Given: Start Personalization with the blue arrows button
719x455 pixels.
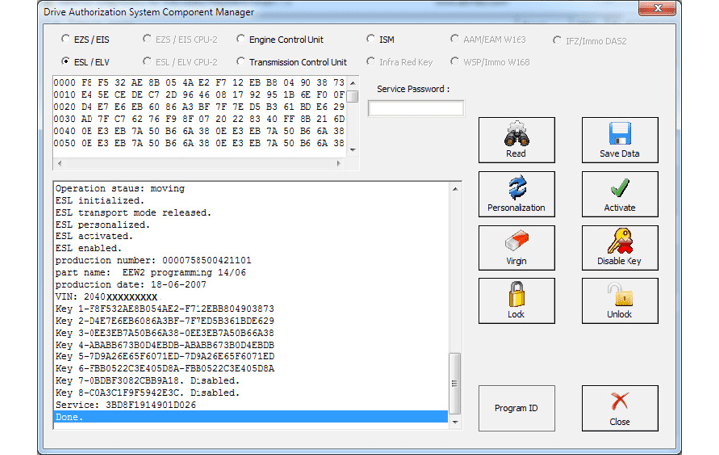Looking at the screenshot, I should click(516, 194).
